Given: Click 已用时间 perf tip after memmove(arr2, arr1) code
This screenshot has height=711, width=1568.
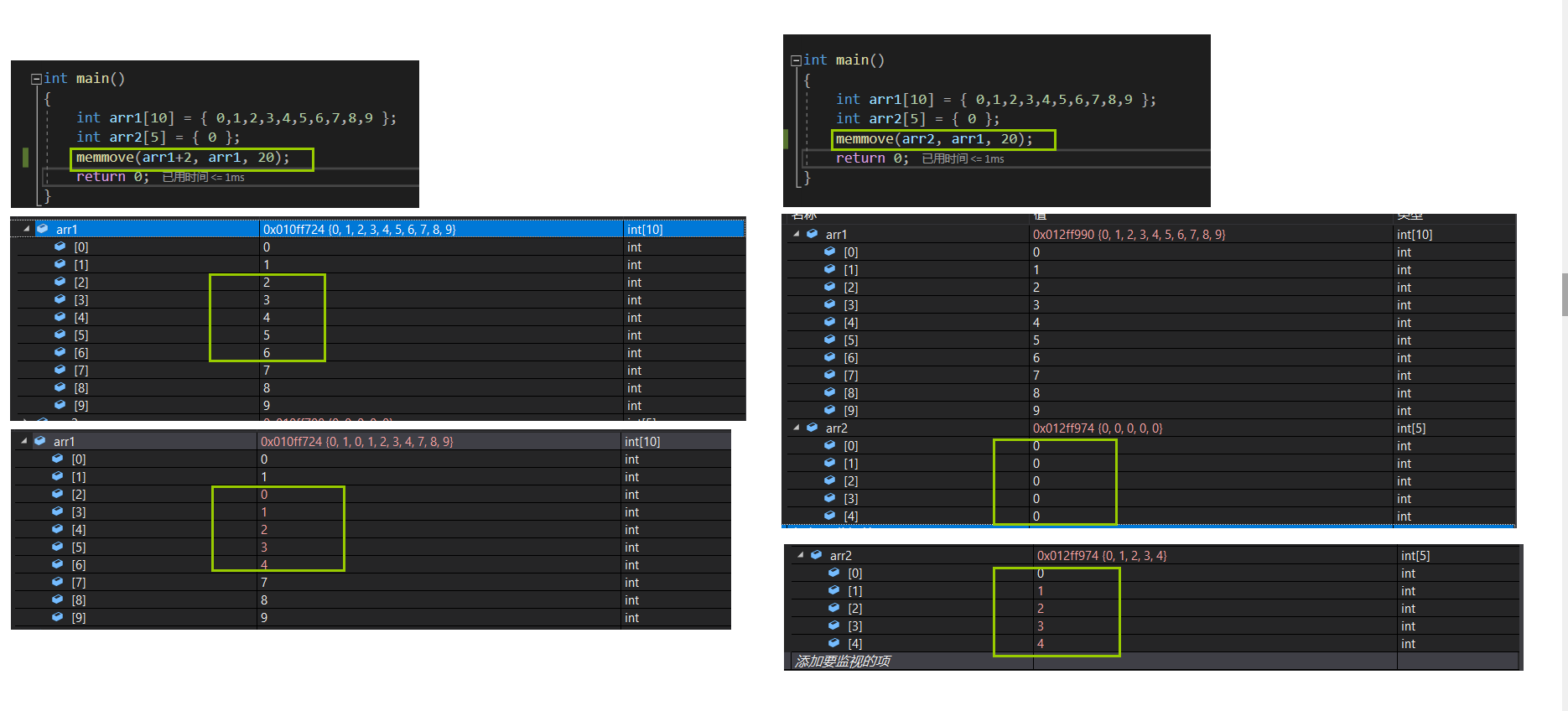Looking at the screenshot, I should [963, 158].
